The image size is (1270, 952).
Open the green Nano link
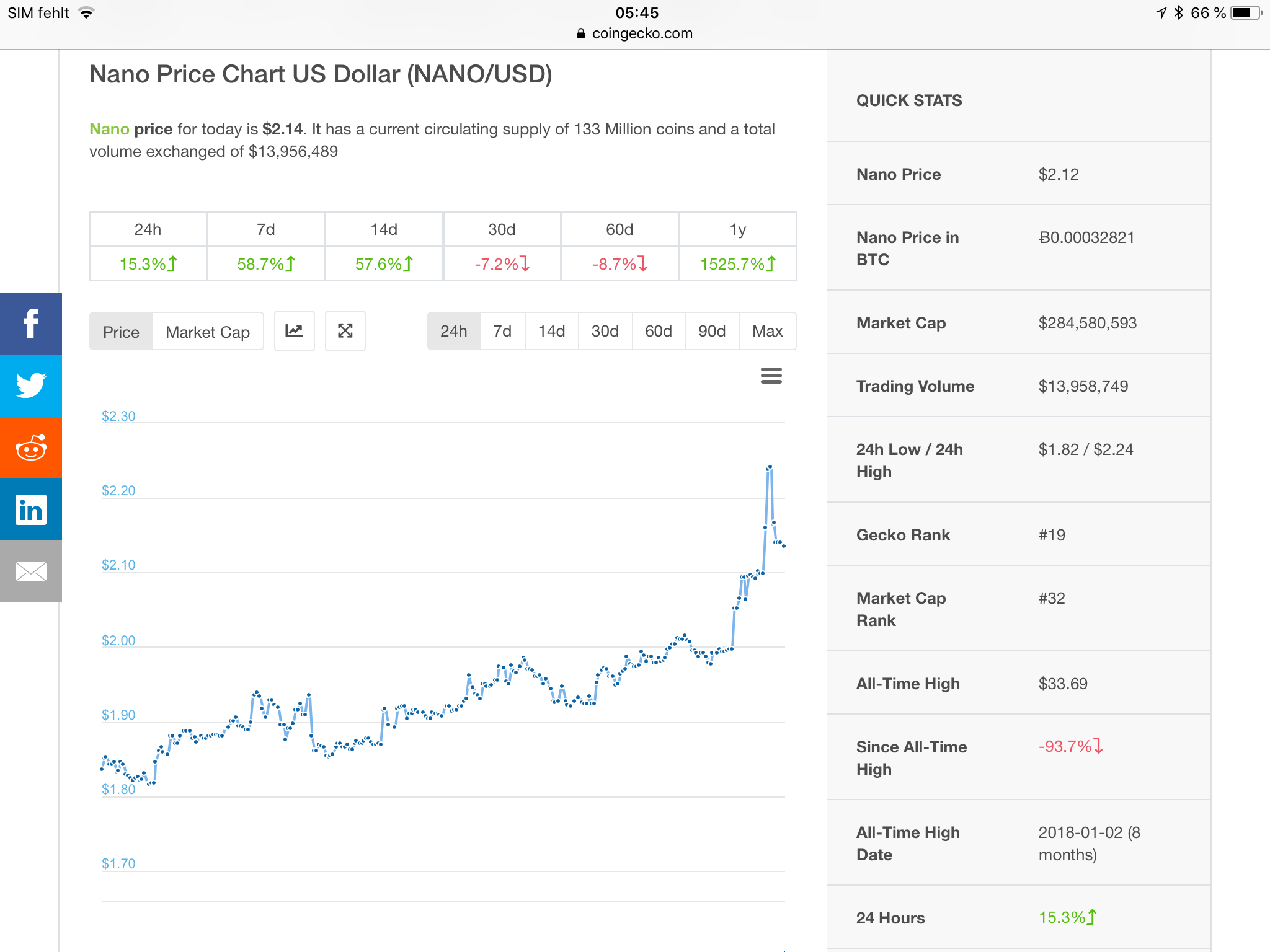[x=109, y=129]
